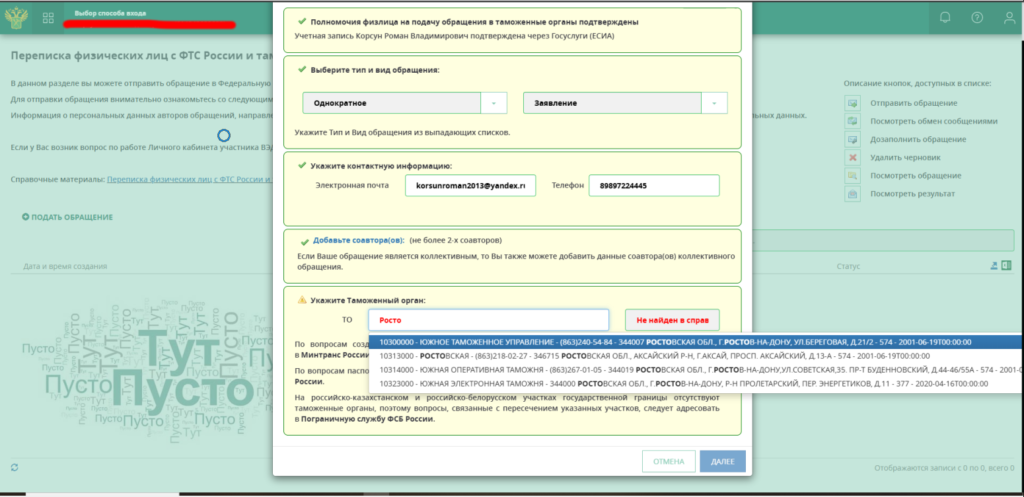Image resolution: width=1024 pixels, height=497 pixels.
Task: Select 10300000 Южное таможенное управление option
Action: tap(696, 342)
